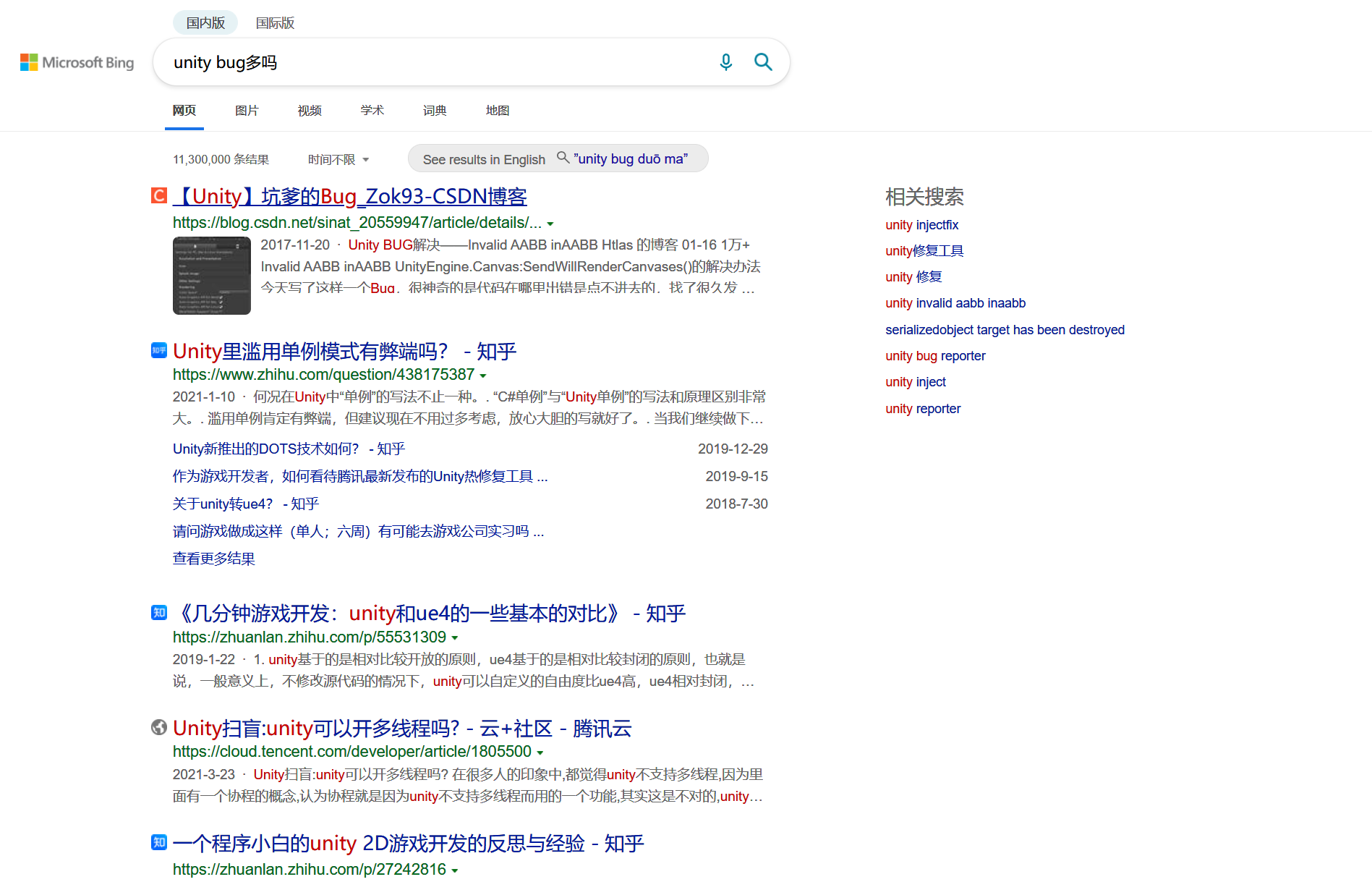Expand the zhuanlan.zhihu.com/p/27242816 URL dropdown arrow
The height and width of the screenshot is (882, 1372).
[x=455, y=870]
